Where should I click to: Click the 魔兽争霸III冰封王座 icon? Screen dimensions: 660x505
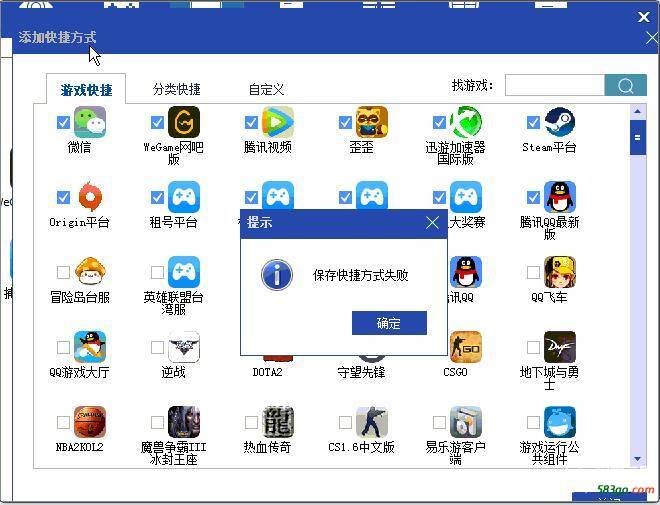tap(184, 422)
